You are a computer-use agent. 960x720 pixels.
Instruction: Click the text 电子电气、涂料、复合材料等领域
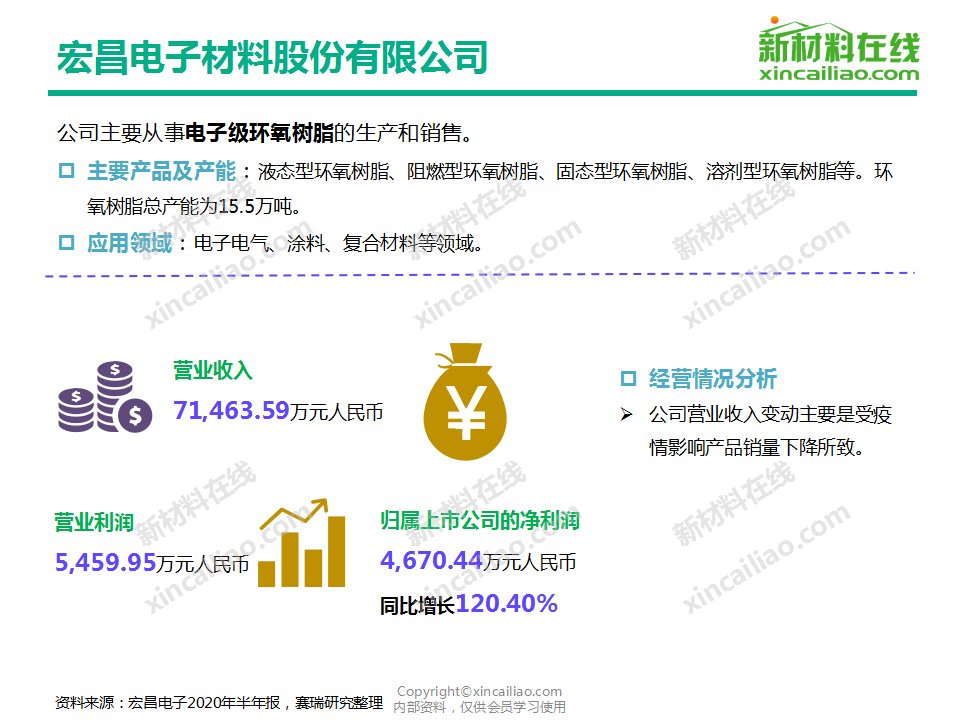tap(338, 243)
